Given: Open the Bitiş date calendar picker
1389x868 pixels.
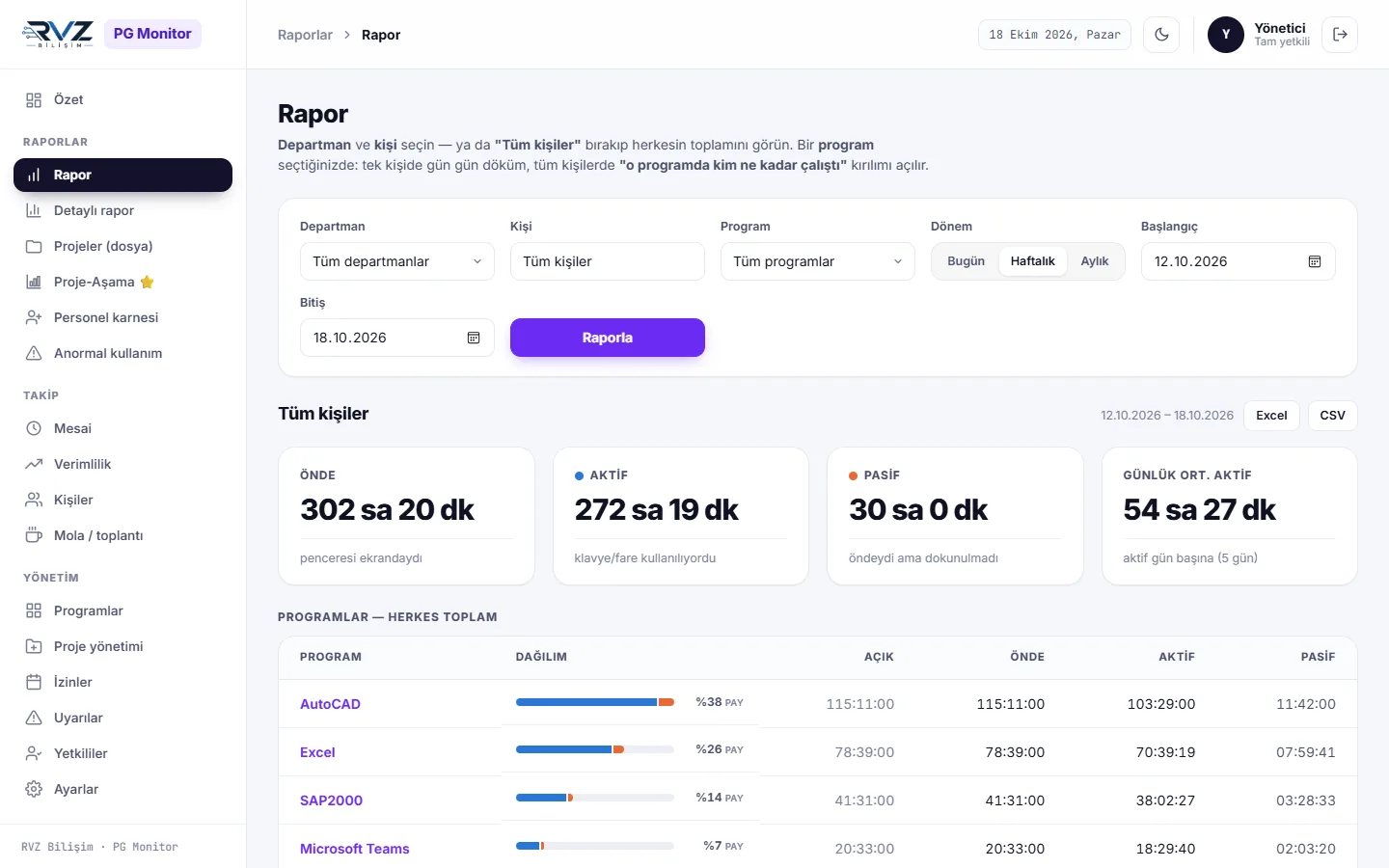Looking at the screenshot, I should point(474,338).
